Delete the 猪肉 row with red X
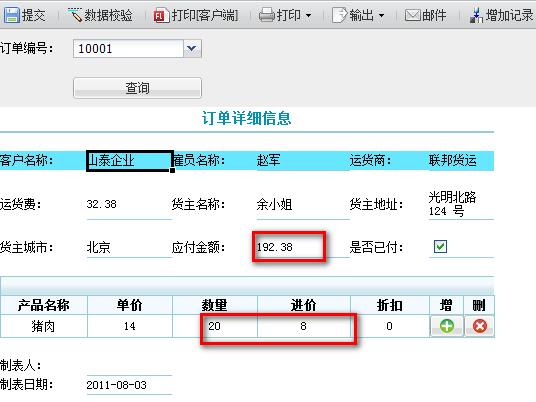 click(480, 326)
